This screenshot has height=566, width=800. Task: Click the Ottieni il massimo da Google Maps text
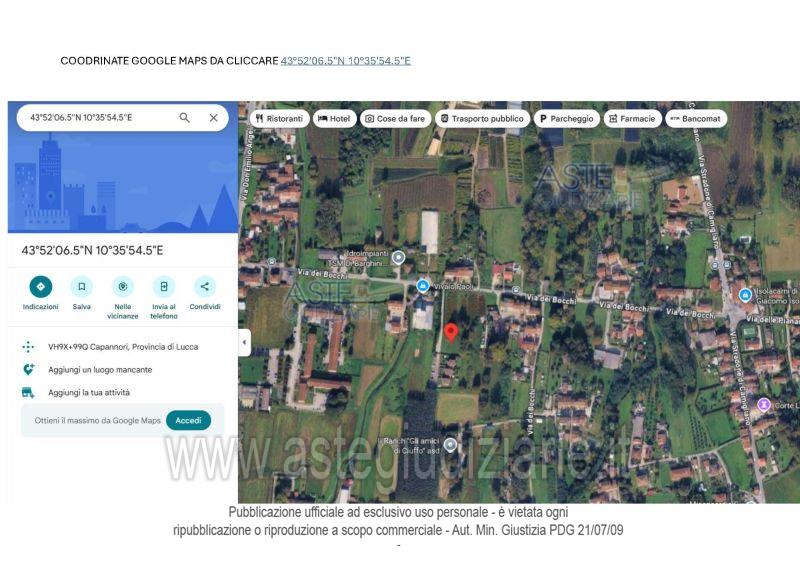coord(97,421)
